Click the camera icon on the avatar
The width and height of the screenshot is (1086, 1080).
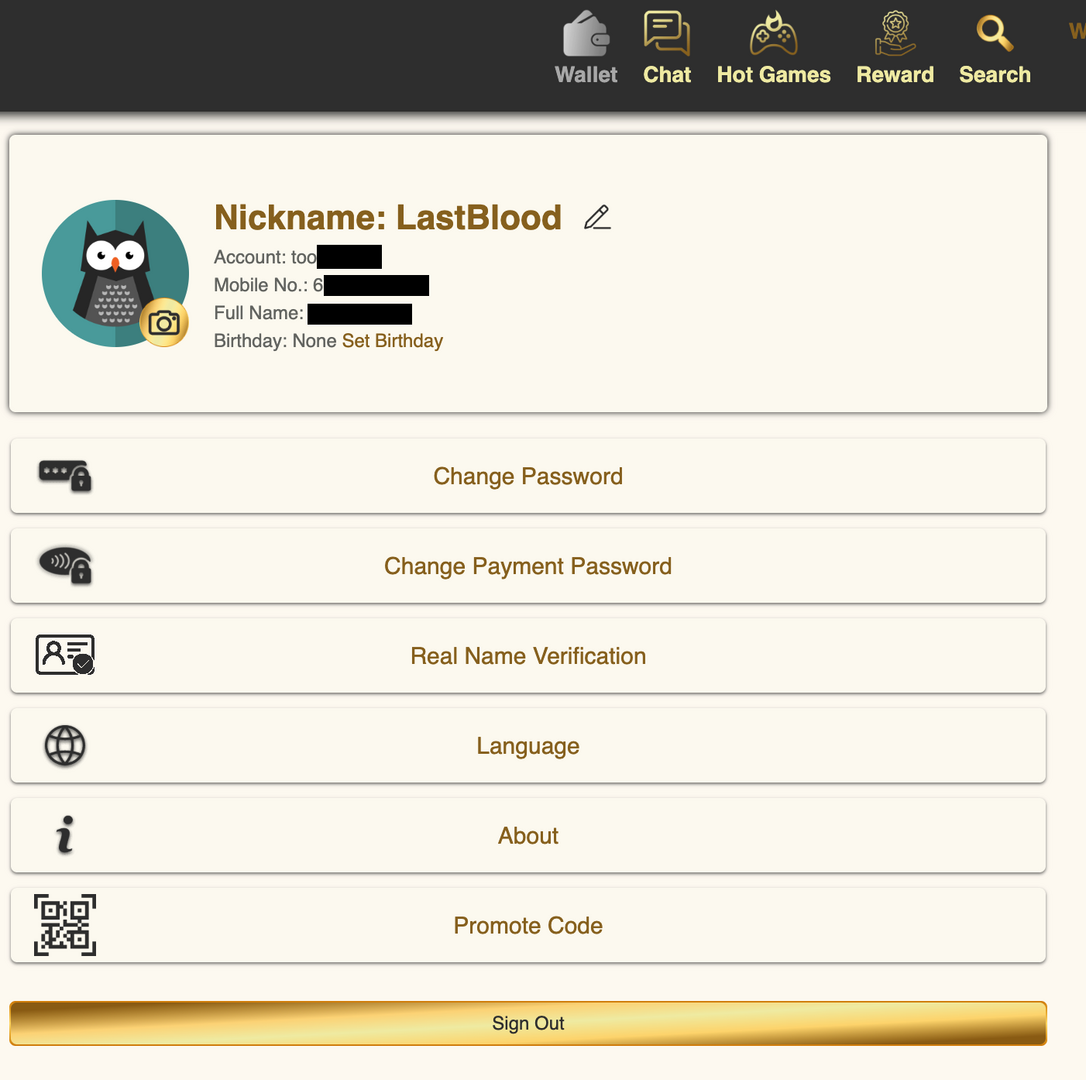tap(164, 322)
